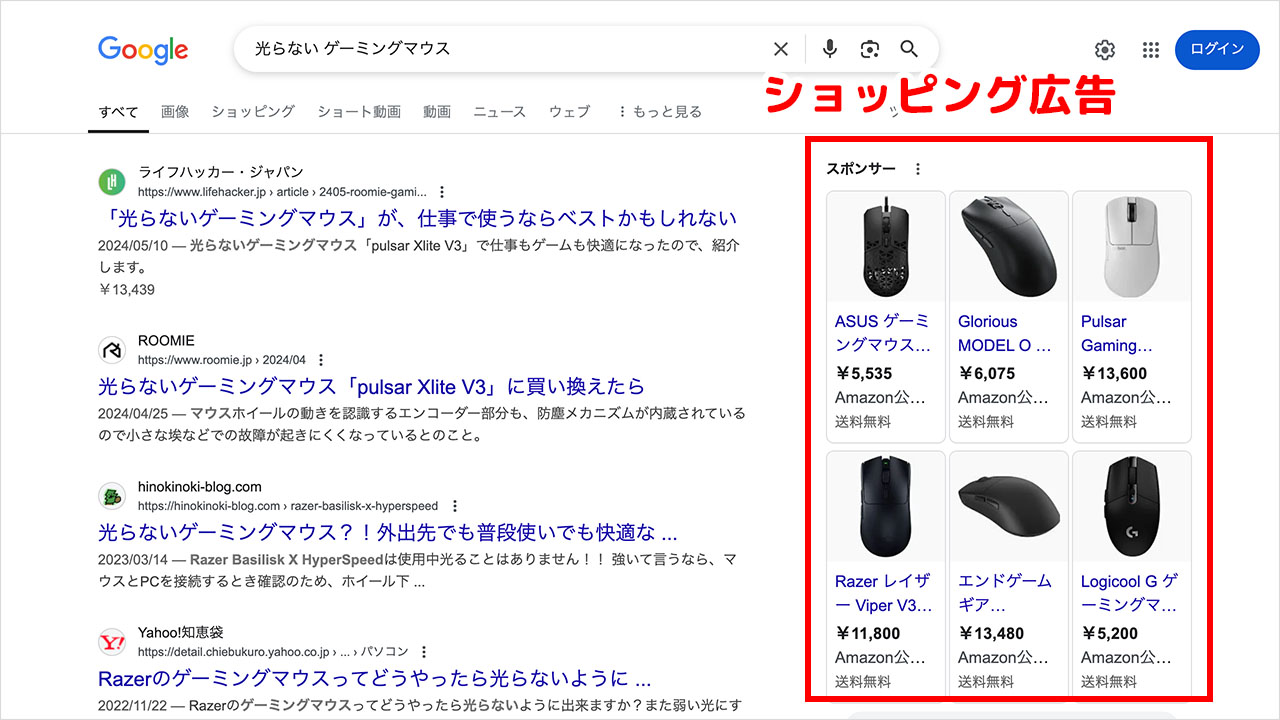
Task: Click the エンドゲームギア mouse product image
Action: (x=1009, y=507)
